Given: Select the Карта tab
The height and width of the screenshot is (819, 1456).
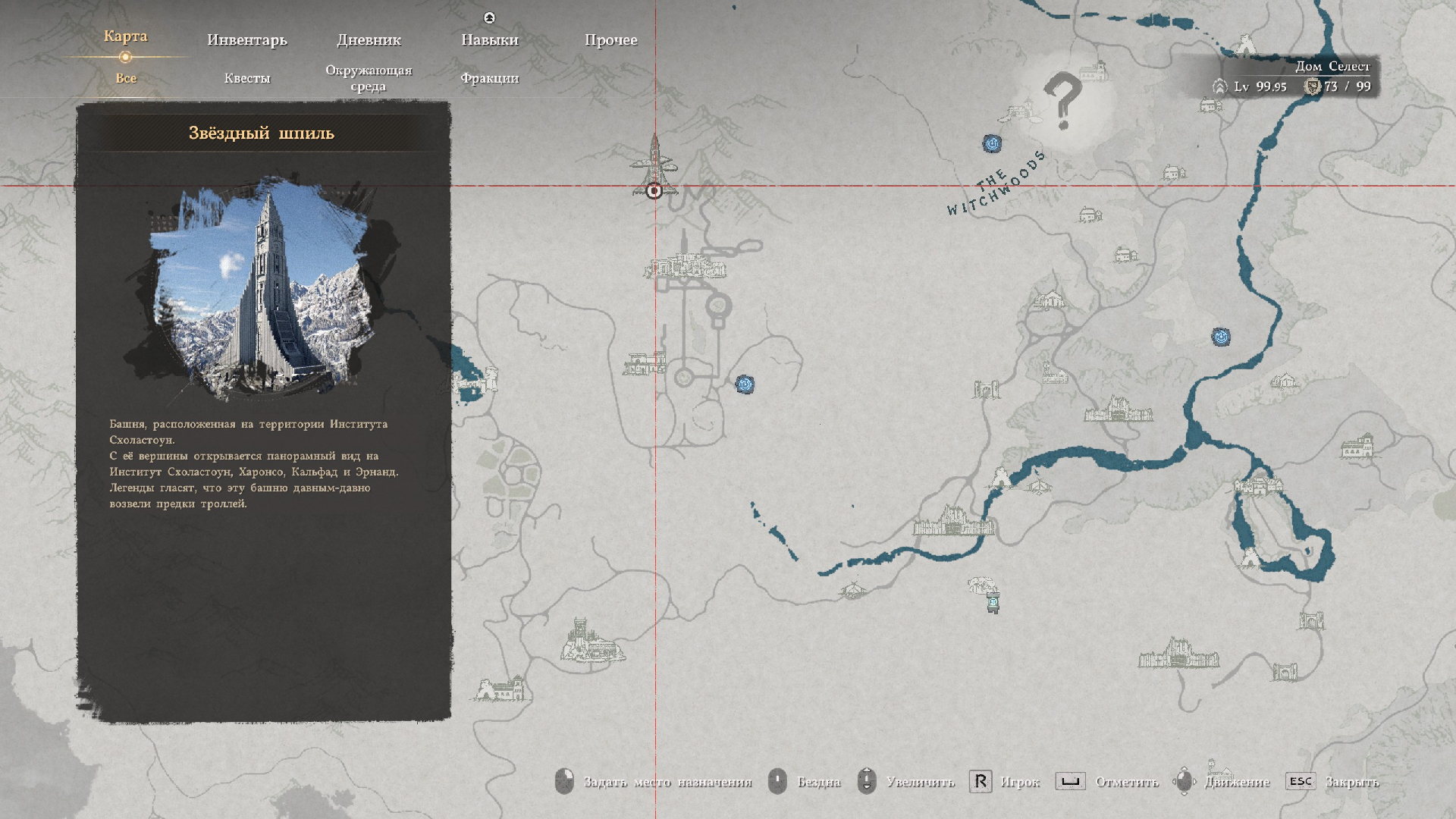Looking at the screenshot, I should (126, 36).
